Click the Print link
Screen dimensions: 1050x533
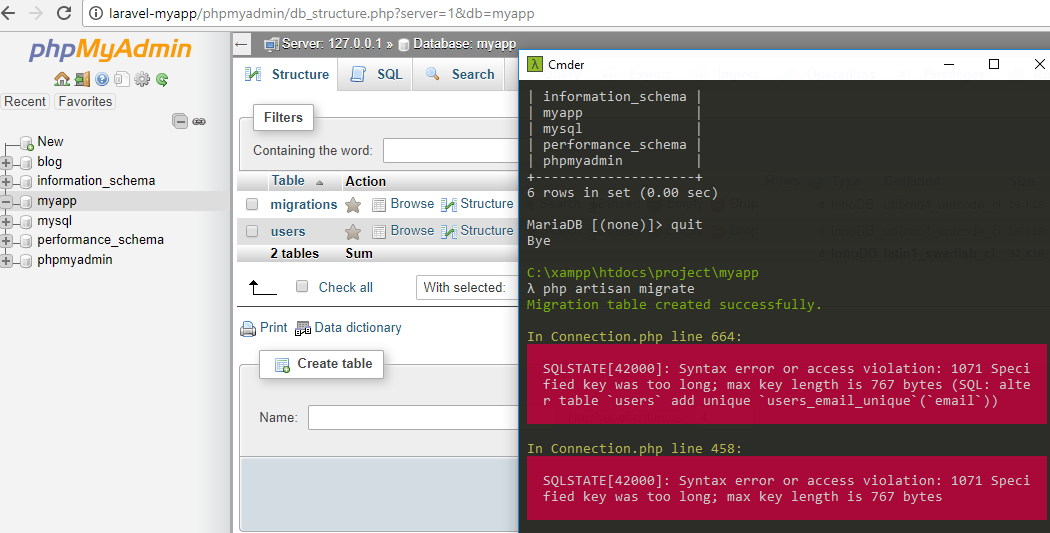273,327
